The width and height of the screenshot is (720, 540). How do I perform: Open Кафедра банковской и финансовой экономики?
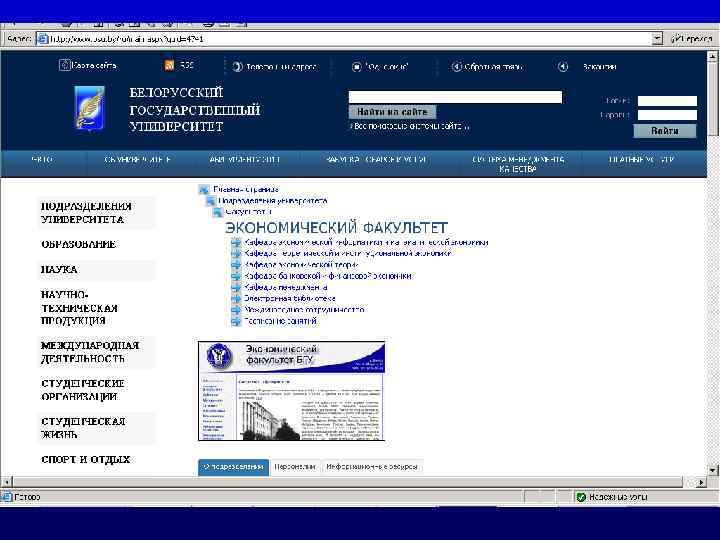tap(328, 276)
